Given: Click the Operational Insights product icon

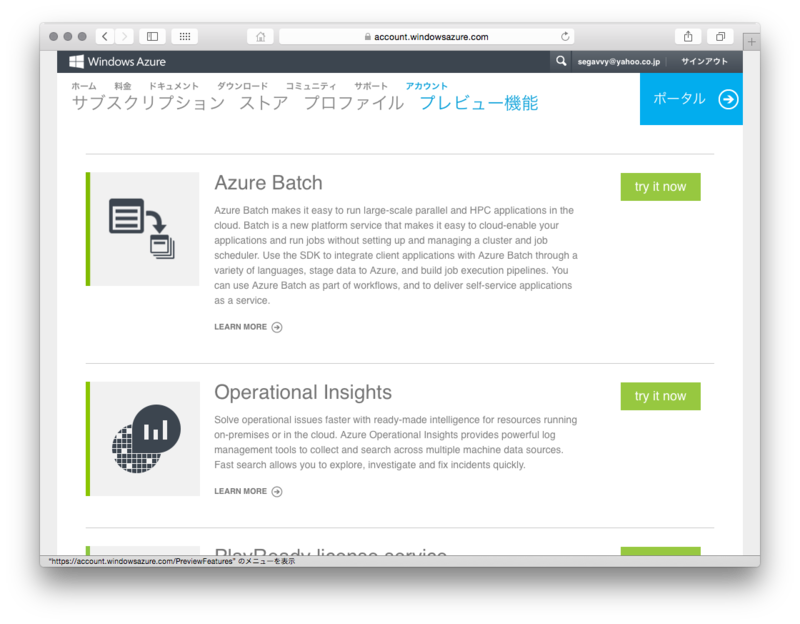Looking at the screenshot, I should tap(143, 439).
